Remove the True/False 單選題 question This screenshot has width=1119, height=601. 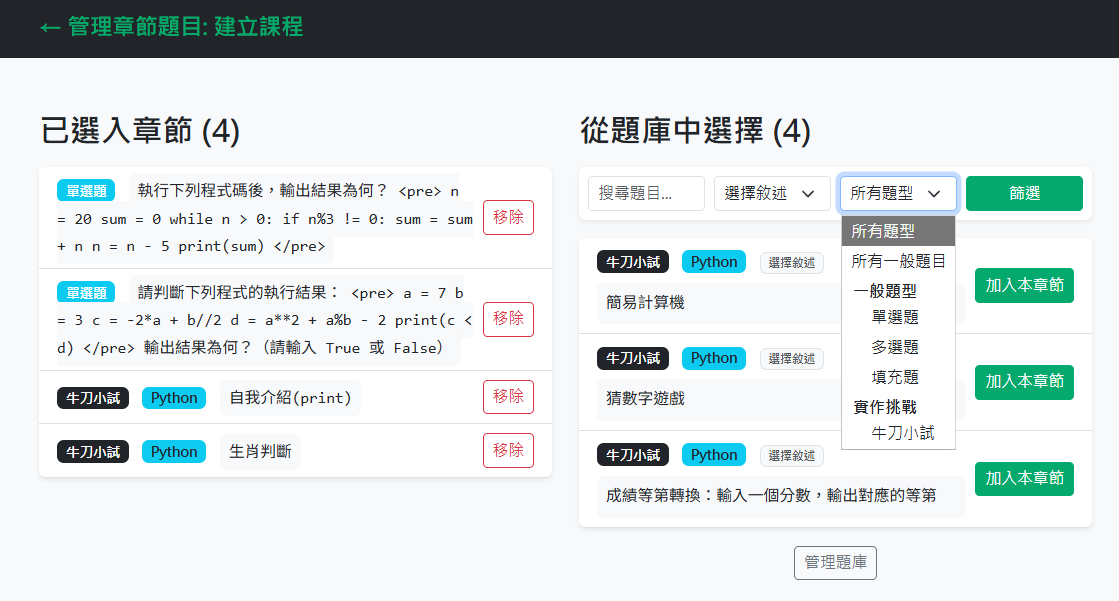(508, 319)
